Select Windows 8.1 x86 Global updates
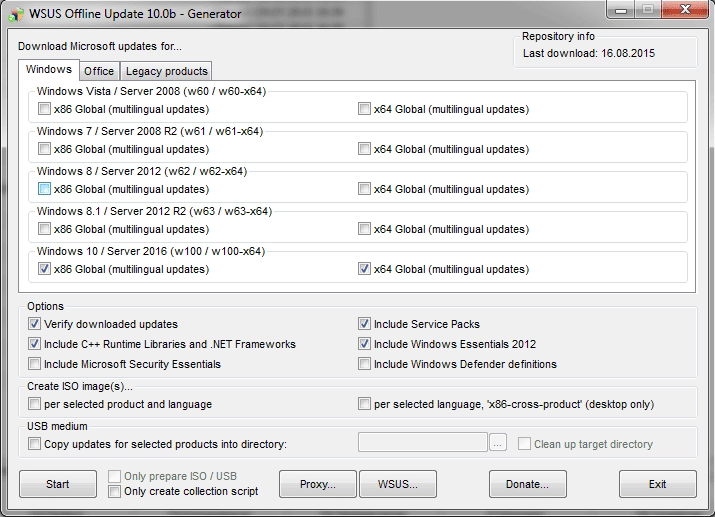The width and height of the screenshot is (715, 517). pos(44,229)
